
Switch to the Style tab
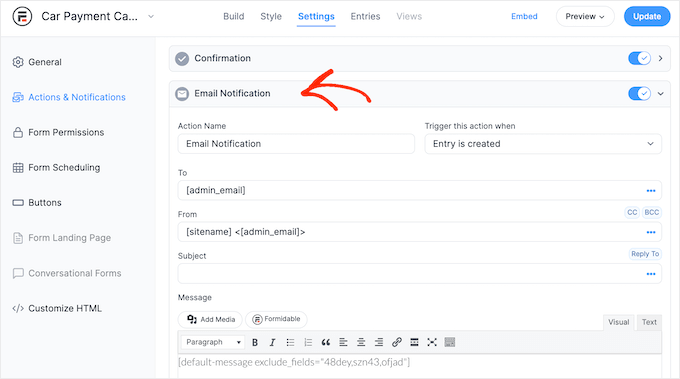[271, 16]
